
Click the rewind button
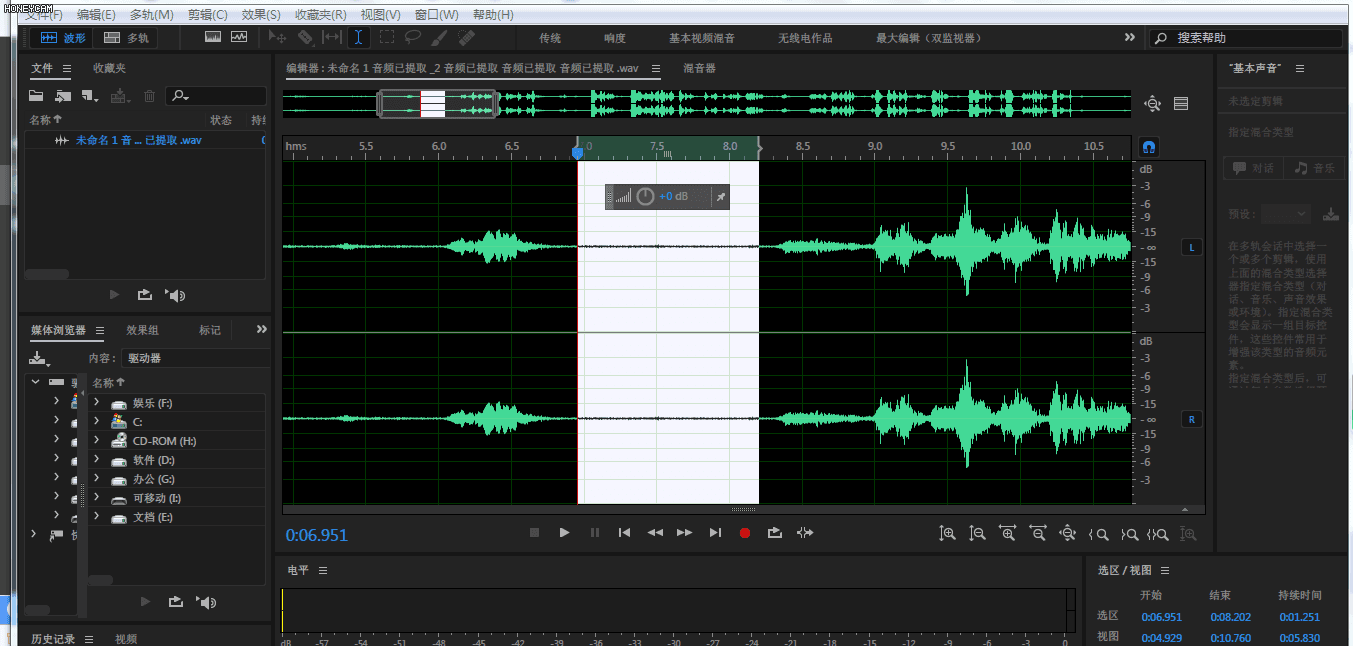pos(655,533)
